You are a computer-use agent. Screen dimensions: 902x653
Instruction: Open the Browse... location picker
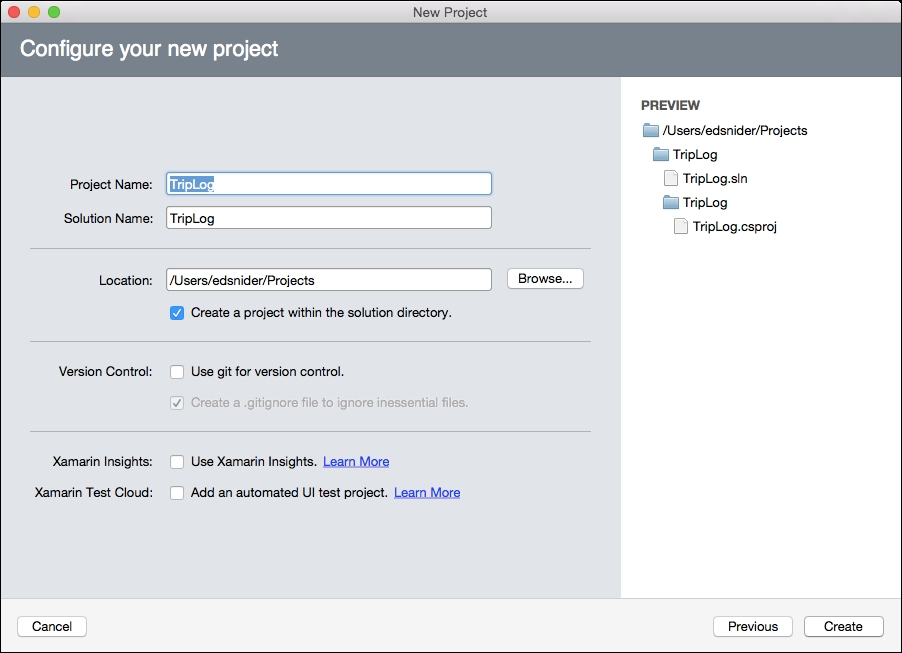coord(545,278)
